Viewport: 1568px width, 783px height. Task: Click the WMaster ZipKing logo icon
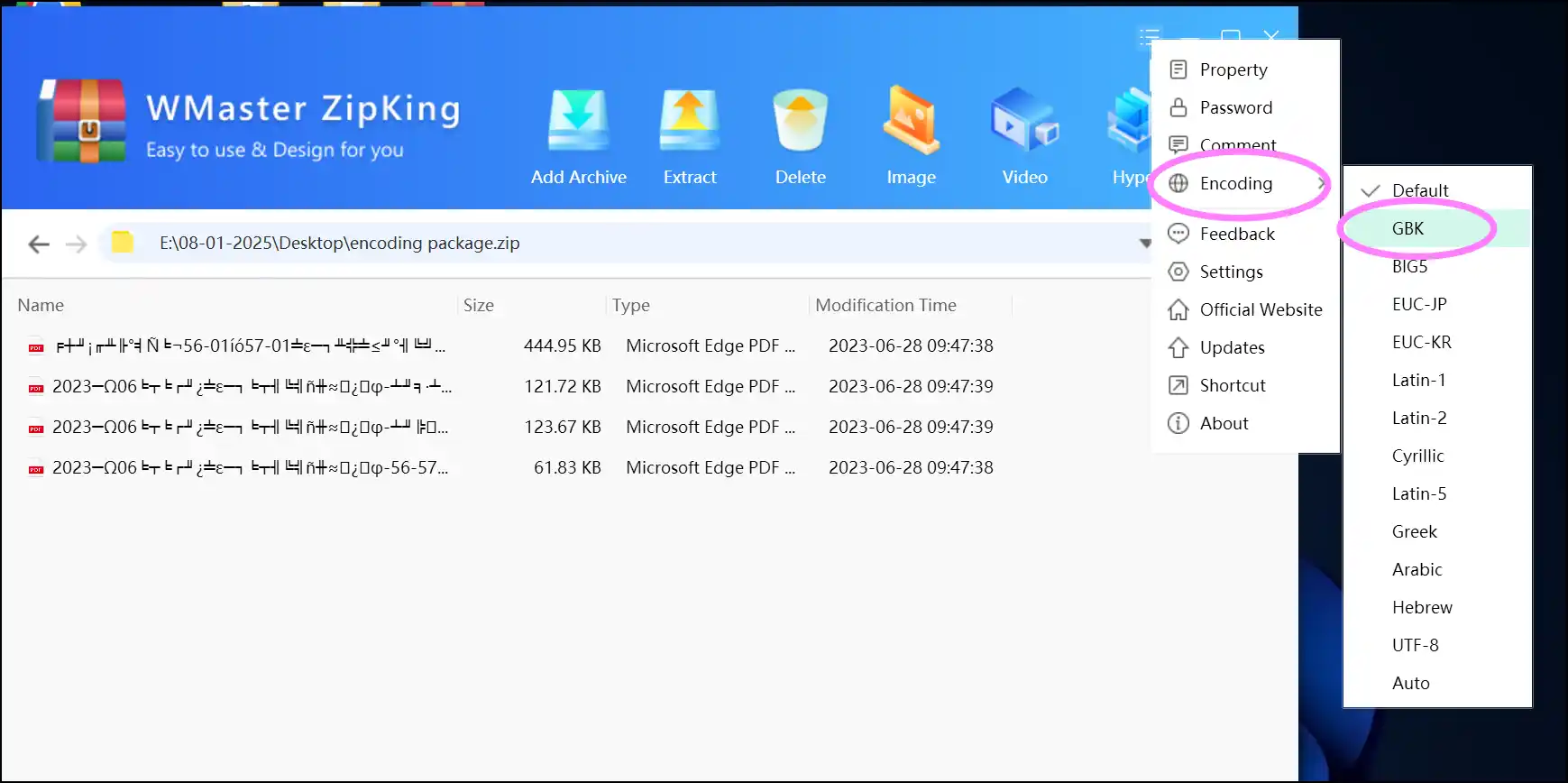[x=81, y=121]
